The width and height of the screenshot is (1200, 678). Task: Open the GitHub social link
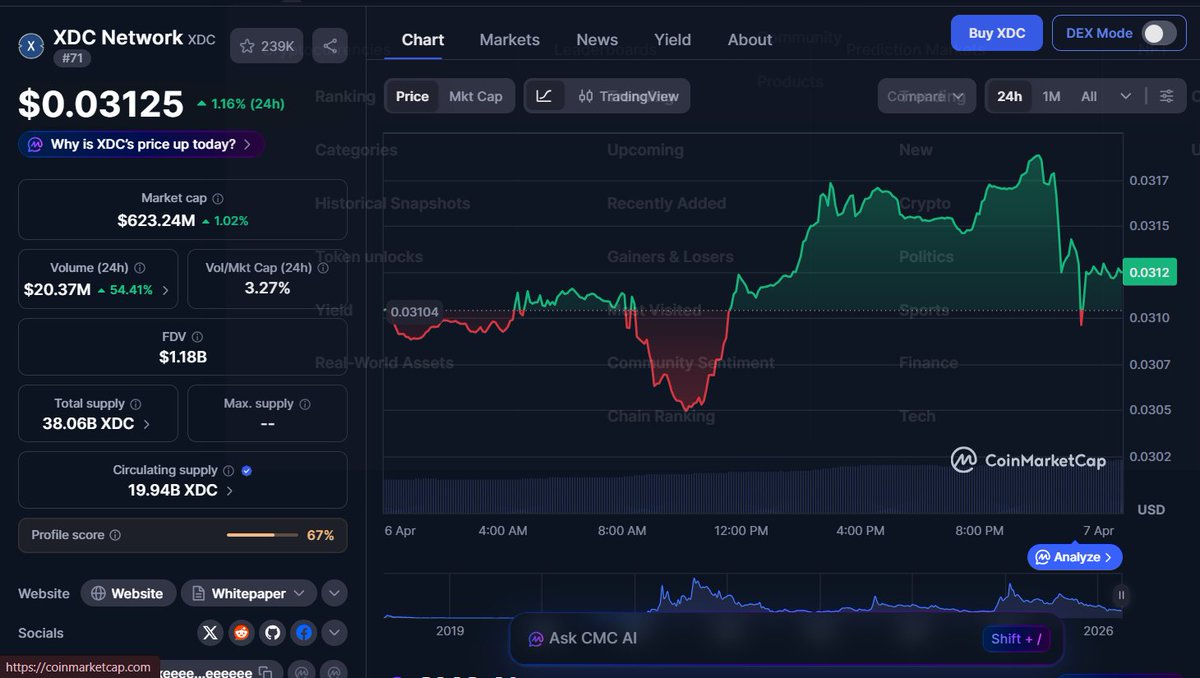[x=272, y=633]
